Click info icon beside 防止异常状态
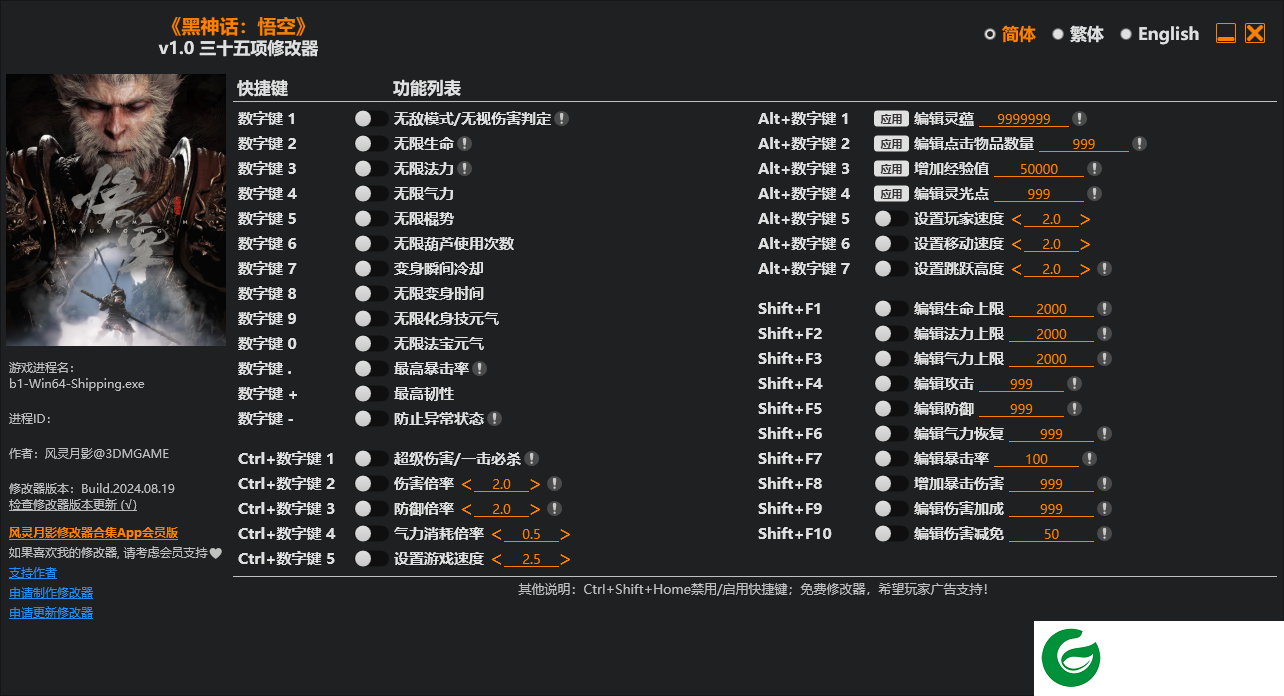Viewport: 1284px width, 696px height. pyautogui.click(x=494, y=419)
